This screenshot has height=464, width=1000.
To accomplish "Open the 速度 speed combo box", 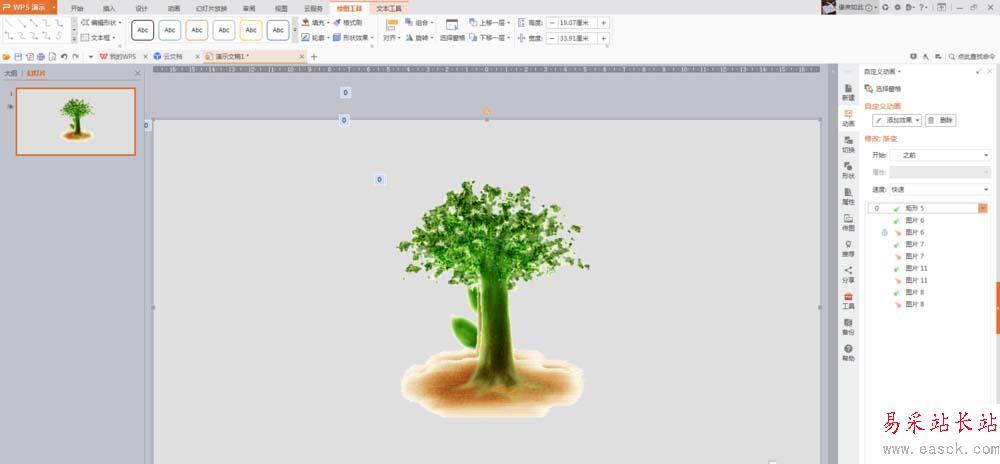I will point(940,189).
